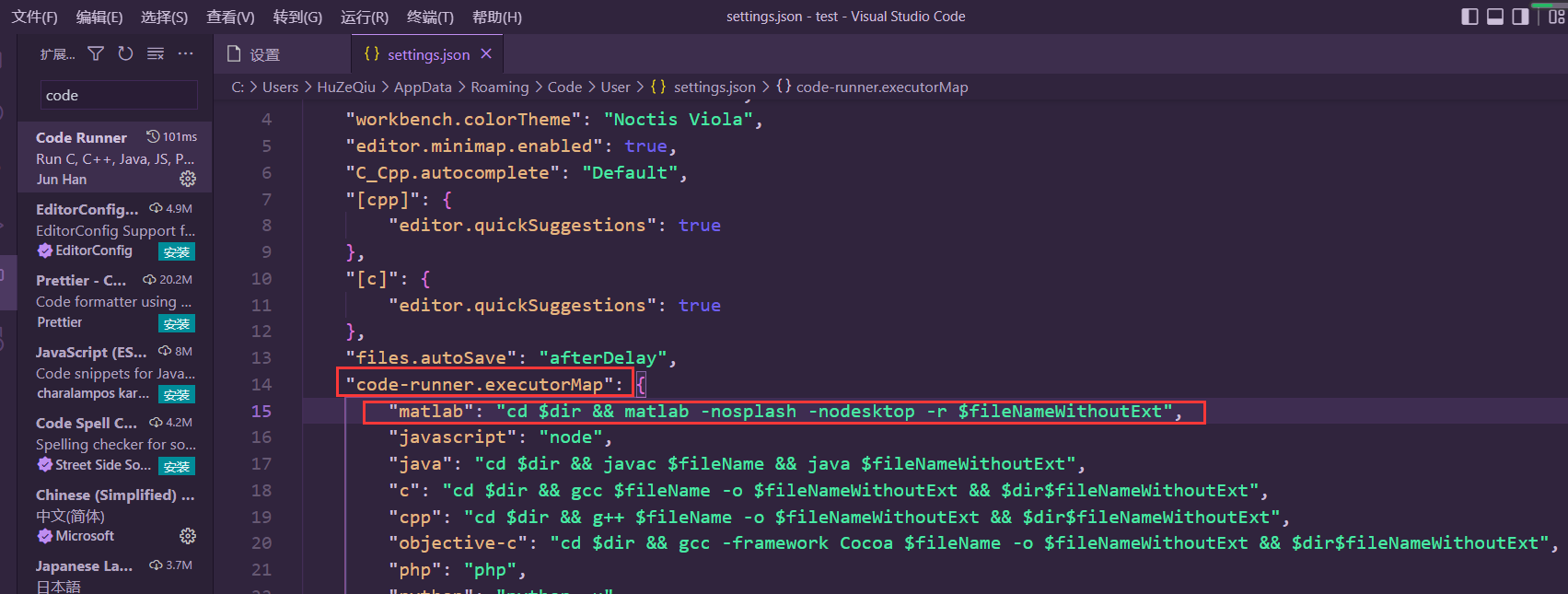The height and width of the screenshot is (594, 1568).
Task: Open Chinese (Simplified) pack gear icon
Action: tap(188, 536)
